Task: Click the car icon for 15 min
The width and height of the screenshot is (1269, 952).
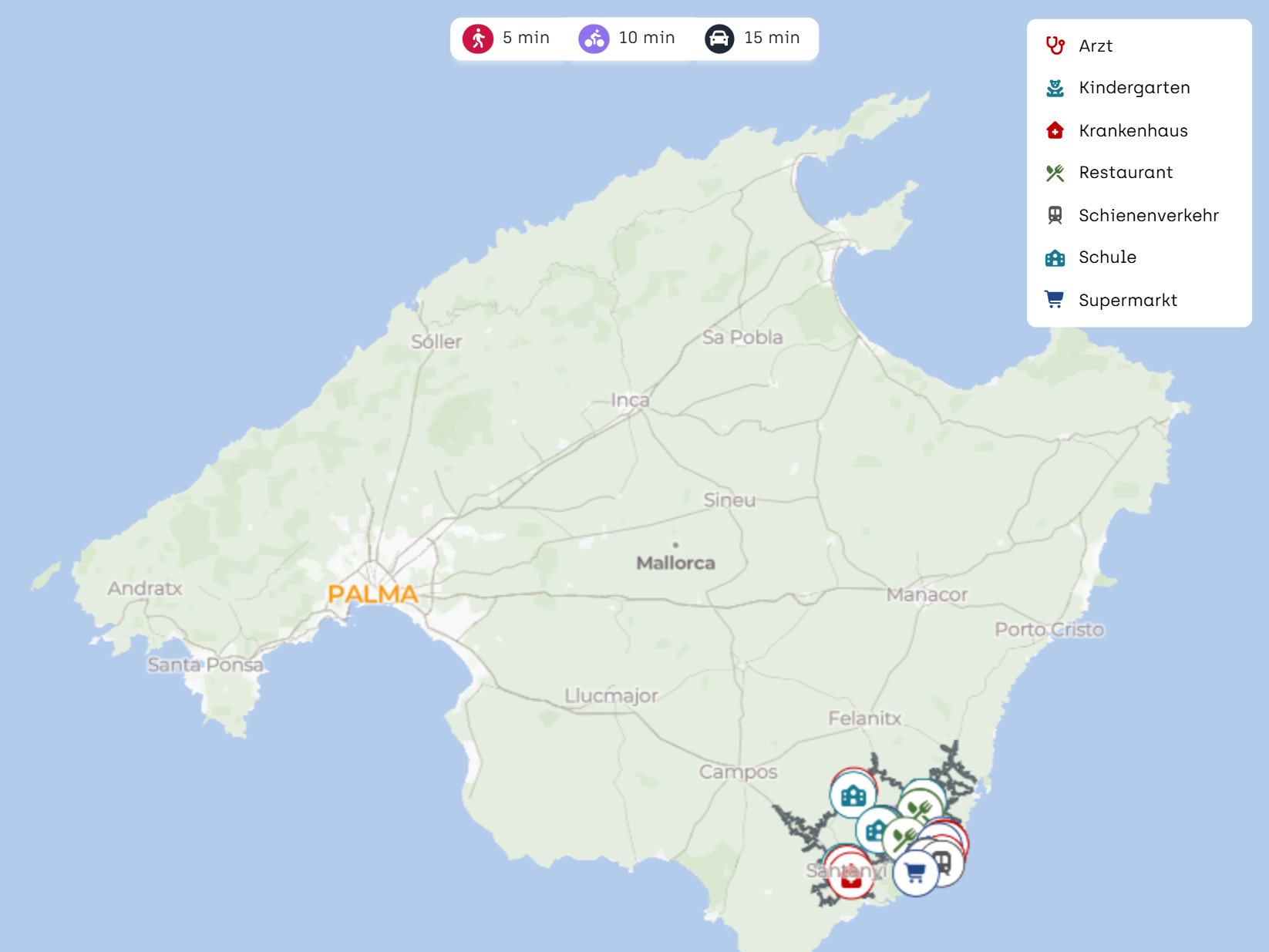Action: pyautogui.click(x=719, y=39)
